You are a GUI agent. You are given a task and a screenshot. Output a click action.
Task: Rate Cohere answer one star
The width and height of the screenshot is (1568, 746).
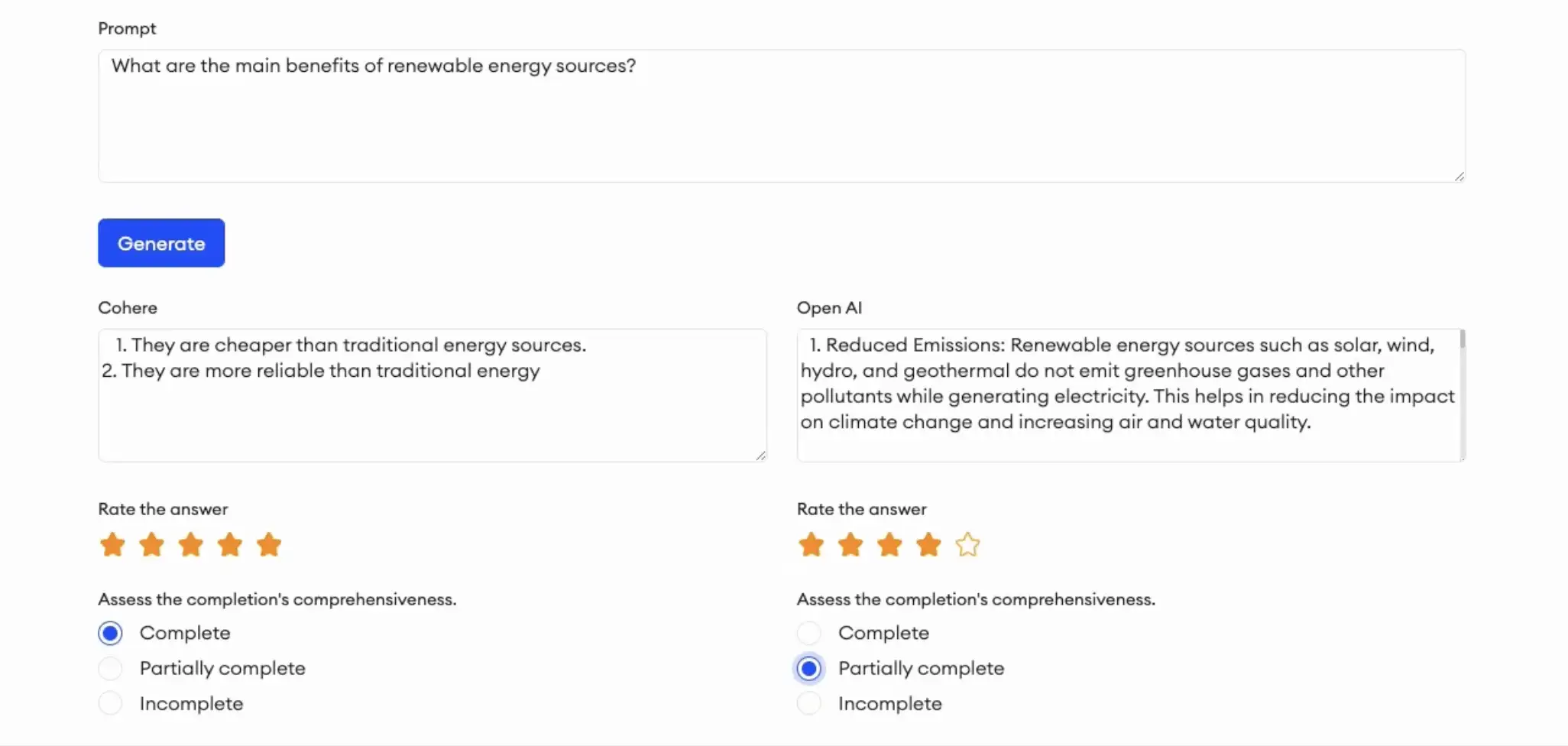coord(112,545)
